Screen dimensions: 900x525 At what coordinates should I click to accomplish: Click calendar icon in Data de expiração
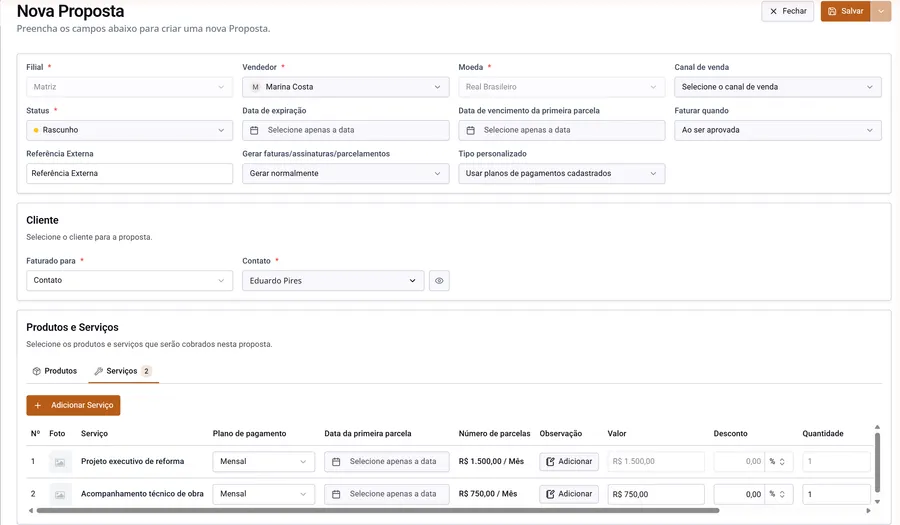[254, 130]
